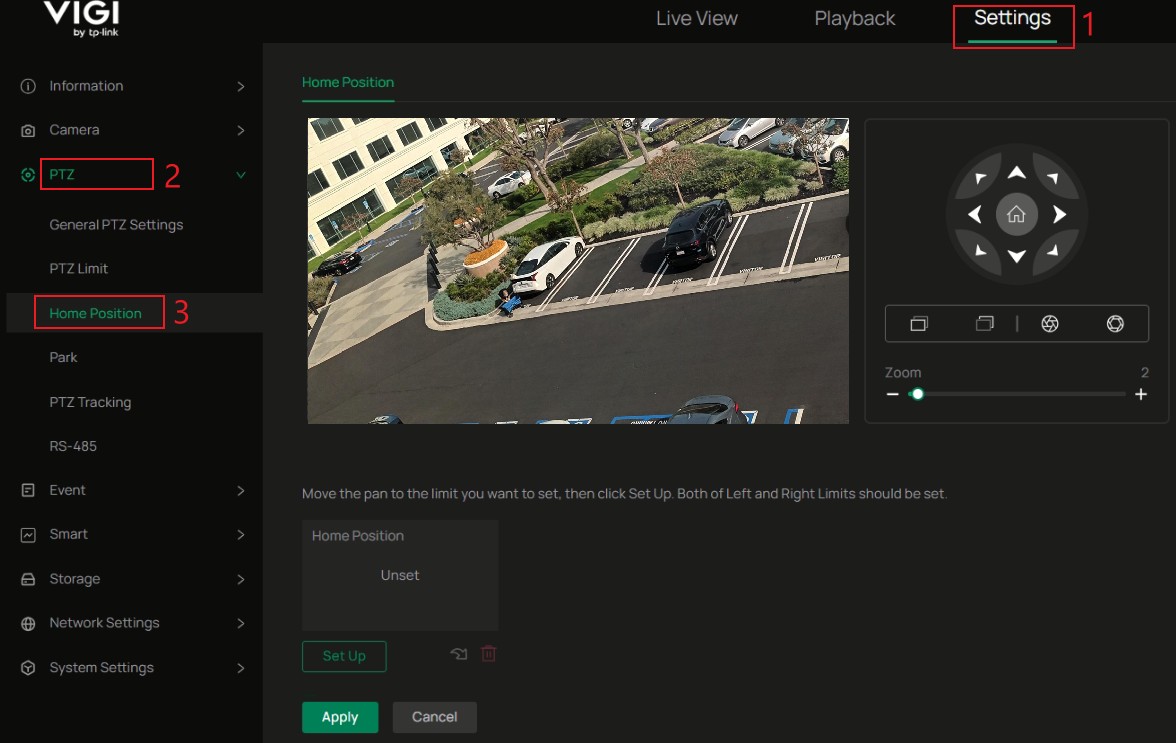Viewport: 1176px width, 743px height.
Task: Click the go-to home position arrow icon
Action: (x=458, y=654)
